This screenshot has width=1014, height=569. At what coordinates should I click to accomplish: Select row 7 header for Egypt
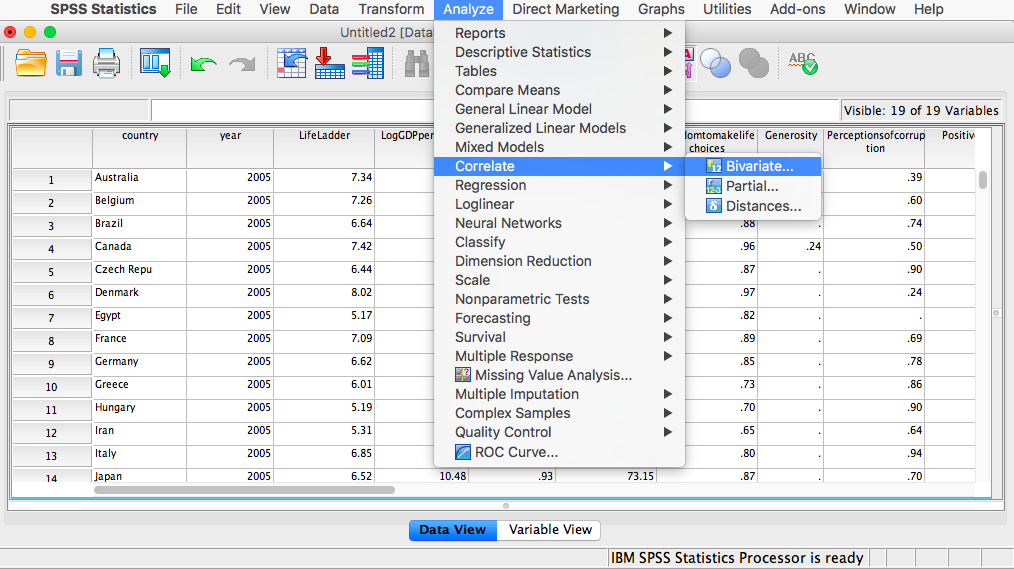52,317
